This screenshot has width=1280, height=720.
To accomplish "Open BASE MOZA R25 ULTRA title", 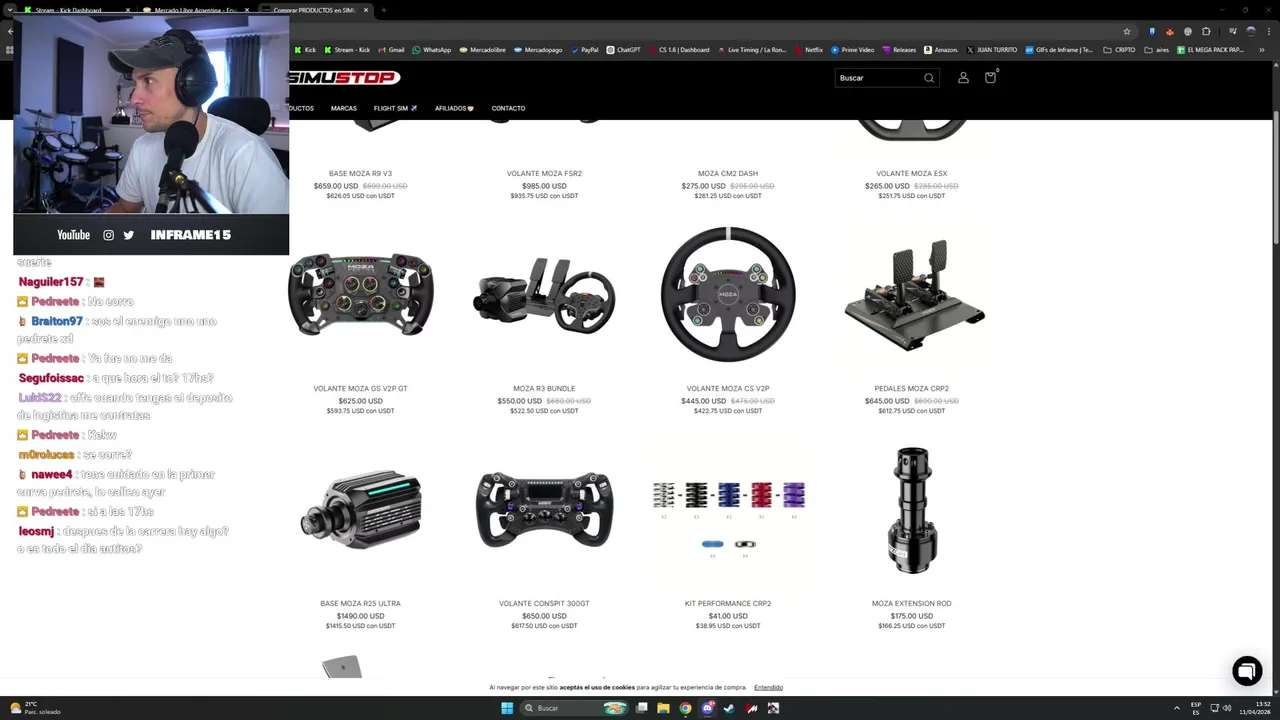I will [x=360, y=603].
